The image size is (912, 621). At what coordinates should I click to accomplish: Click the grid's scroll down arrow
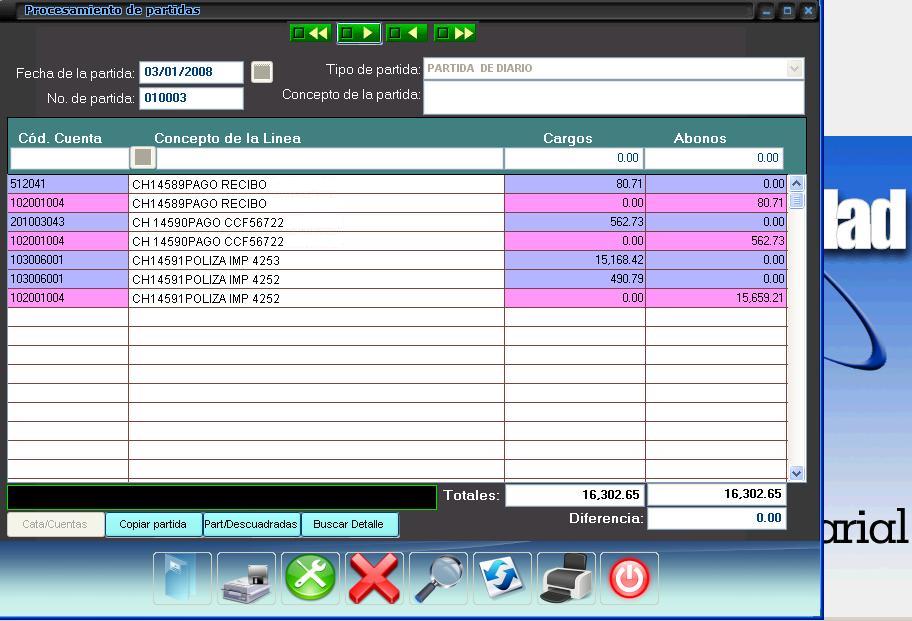tap(796, 473)
